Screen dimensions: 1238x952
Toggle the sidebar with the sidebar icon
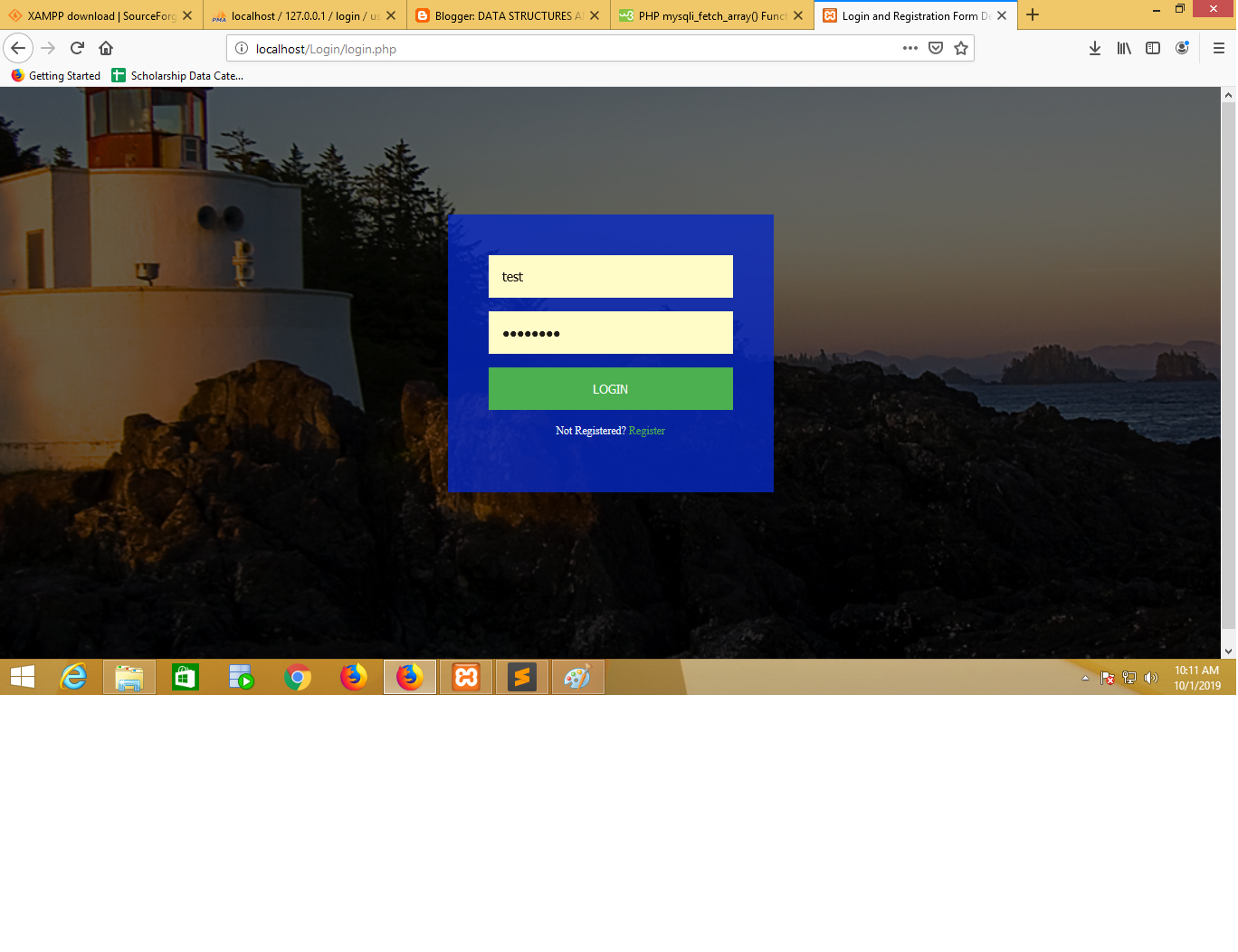[1153, 48]
